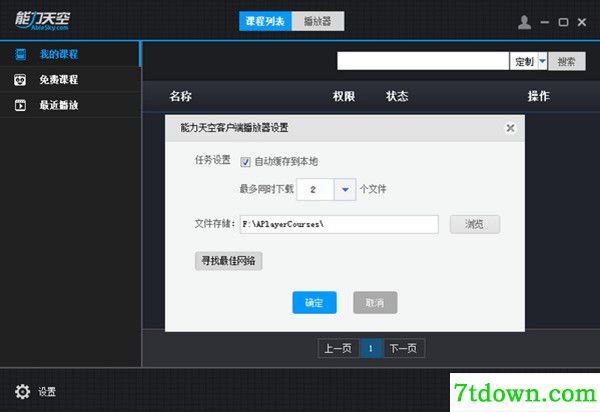600x412 pixels.
Task: Click the course search input field
Action: (423, 61)
